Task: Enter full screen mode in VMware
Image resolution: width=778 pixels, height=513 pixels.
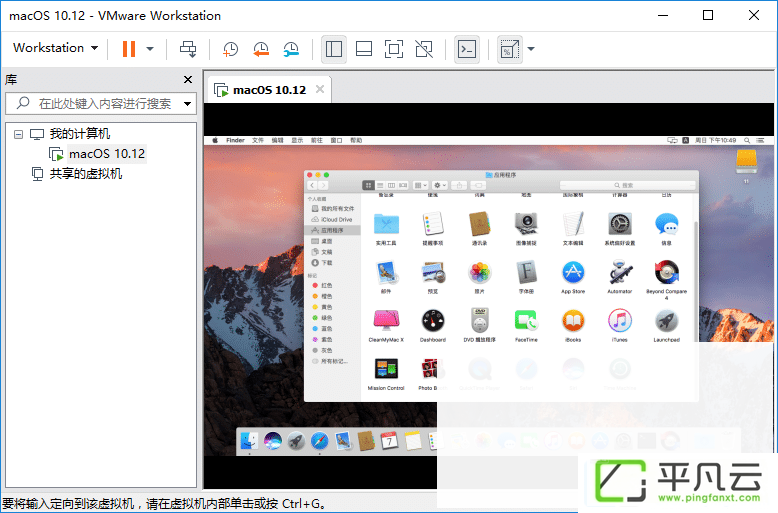Action: coord(394,49)
